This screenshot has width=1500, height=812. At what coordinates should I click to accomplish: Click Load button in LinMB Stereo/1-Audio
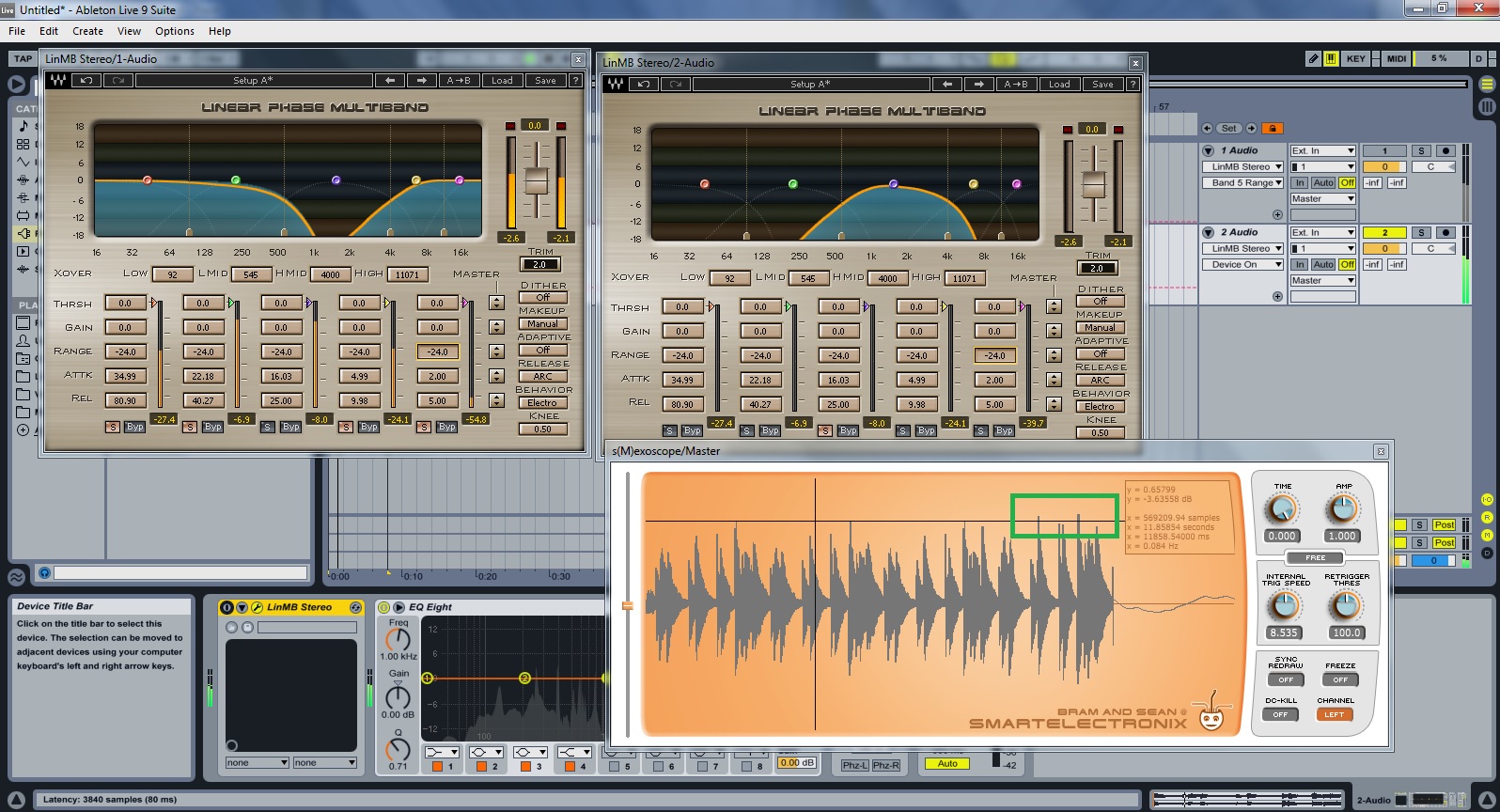tap(502, 81)
